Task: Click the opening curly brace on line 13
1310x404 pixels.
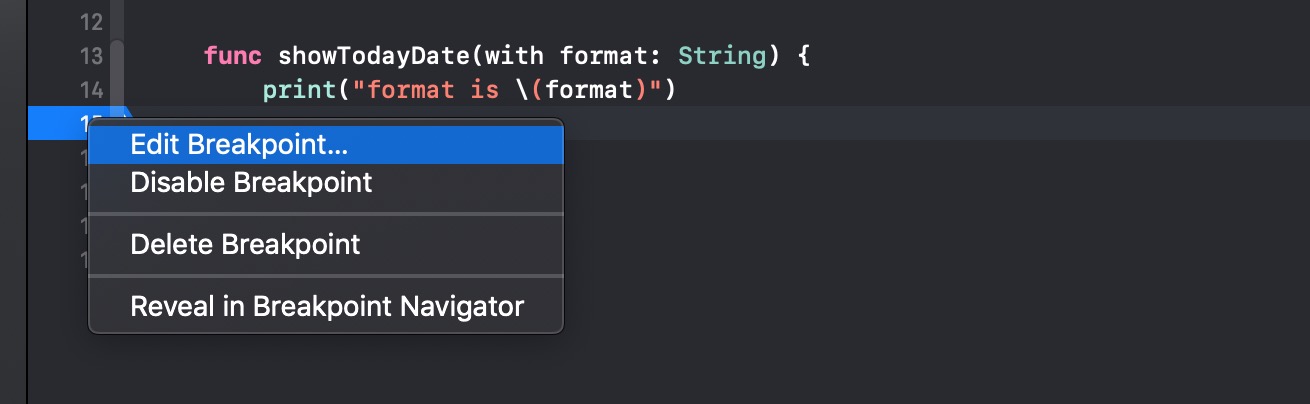Action: [x=803, y=56]
